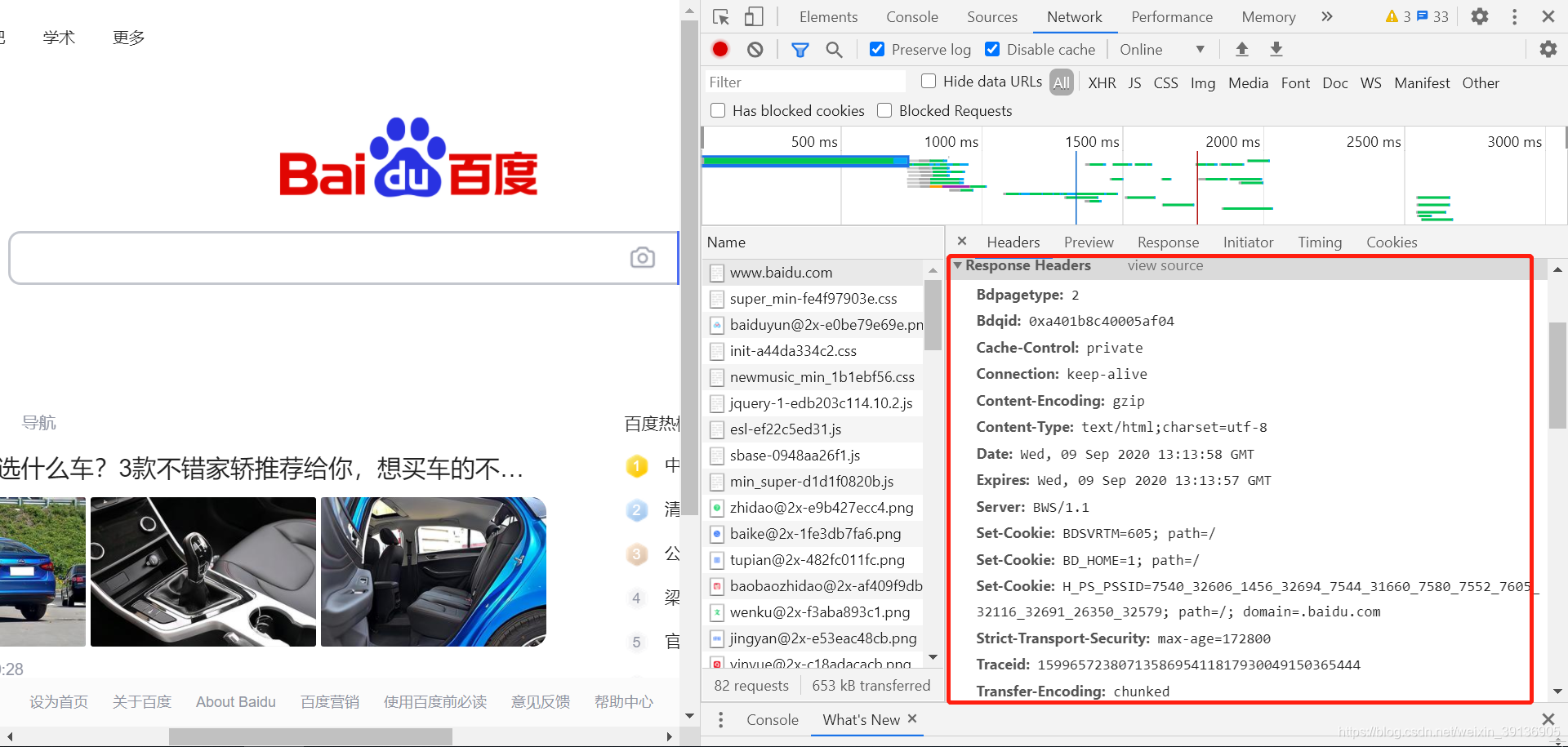The image size is (1568, 747).
Task: Filter requests by XHR type
Action: tap(1102, 83)
